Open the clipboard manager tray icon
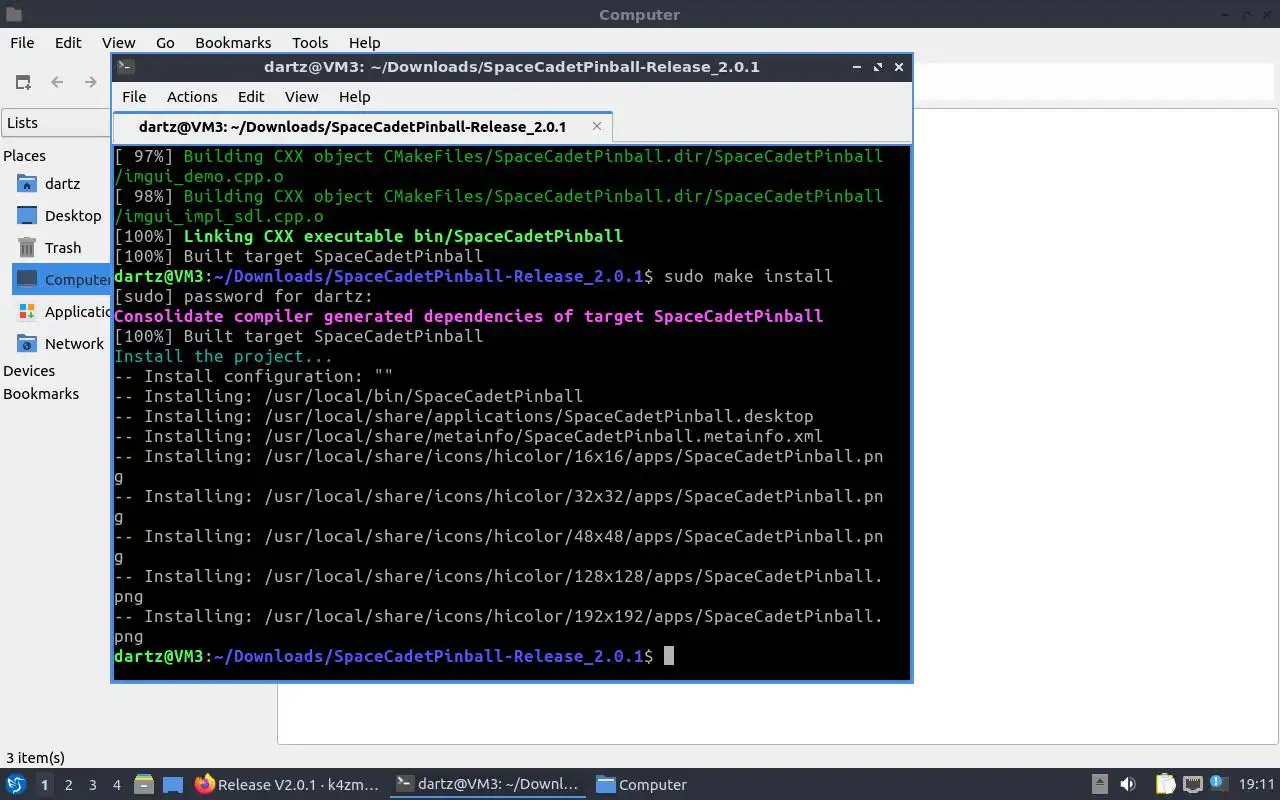This screenshot has width=1280, height=800. coord(1165,785)
